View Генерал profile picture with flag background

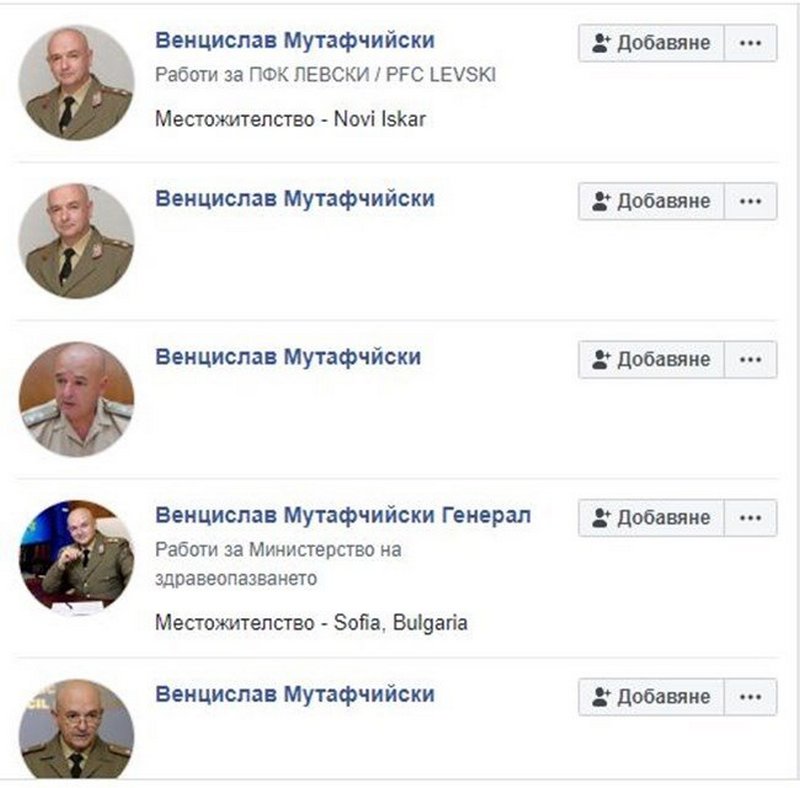[x=77, y=557]
